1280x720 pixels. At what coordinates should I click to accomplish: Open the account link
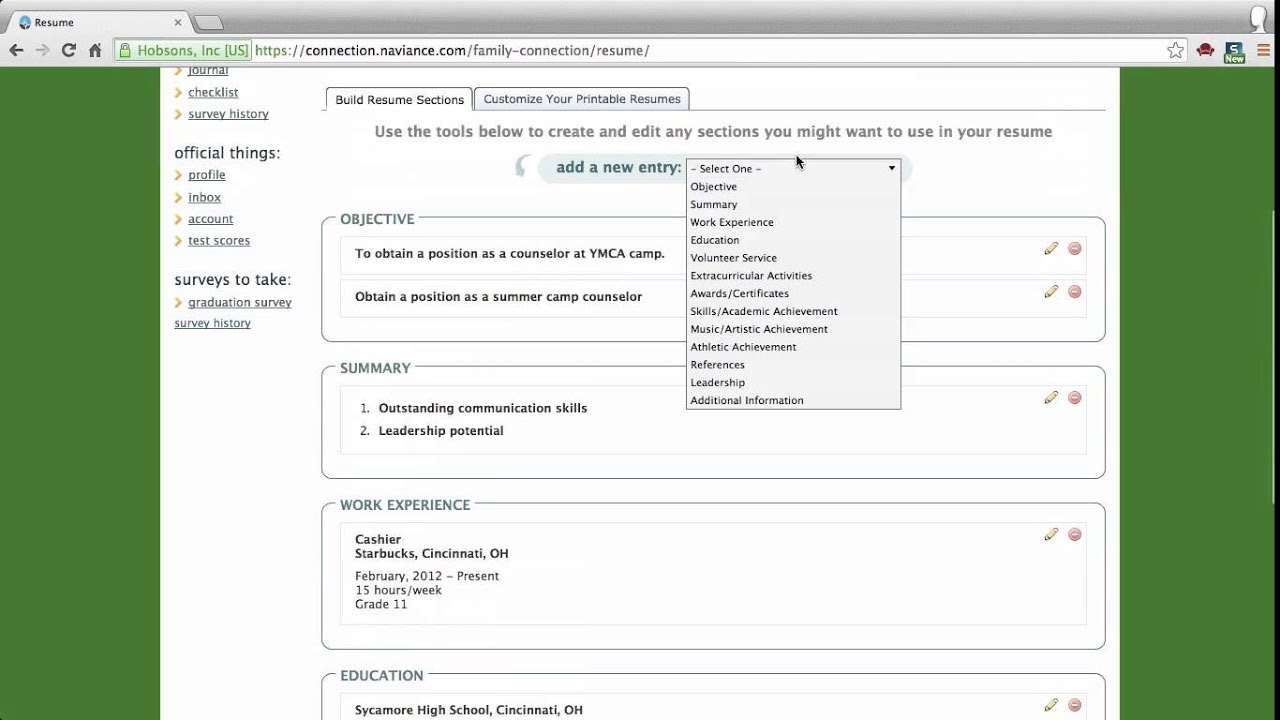point(211,219)
